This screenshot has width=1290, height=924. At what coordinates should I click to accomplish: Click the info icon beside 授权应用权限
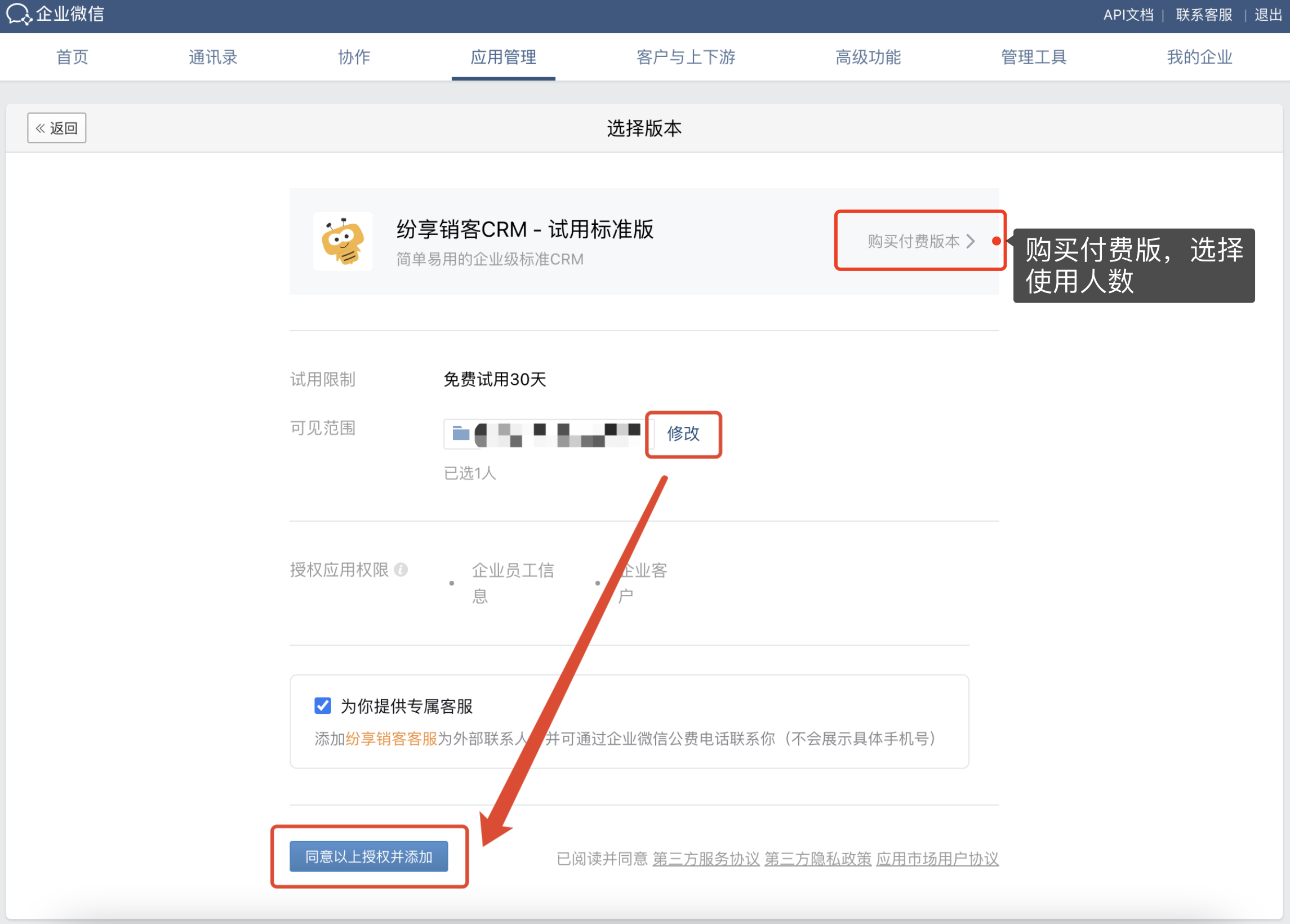click(x=401, y=570)
